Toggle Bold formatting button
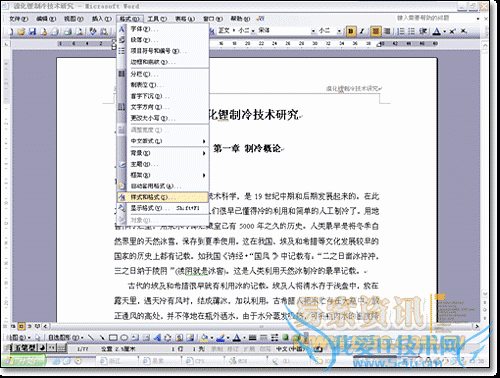Screen dimensions: 500x378 click(x=350, y=31)
